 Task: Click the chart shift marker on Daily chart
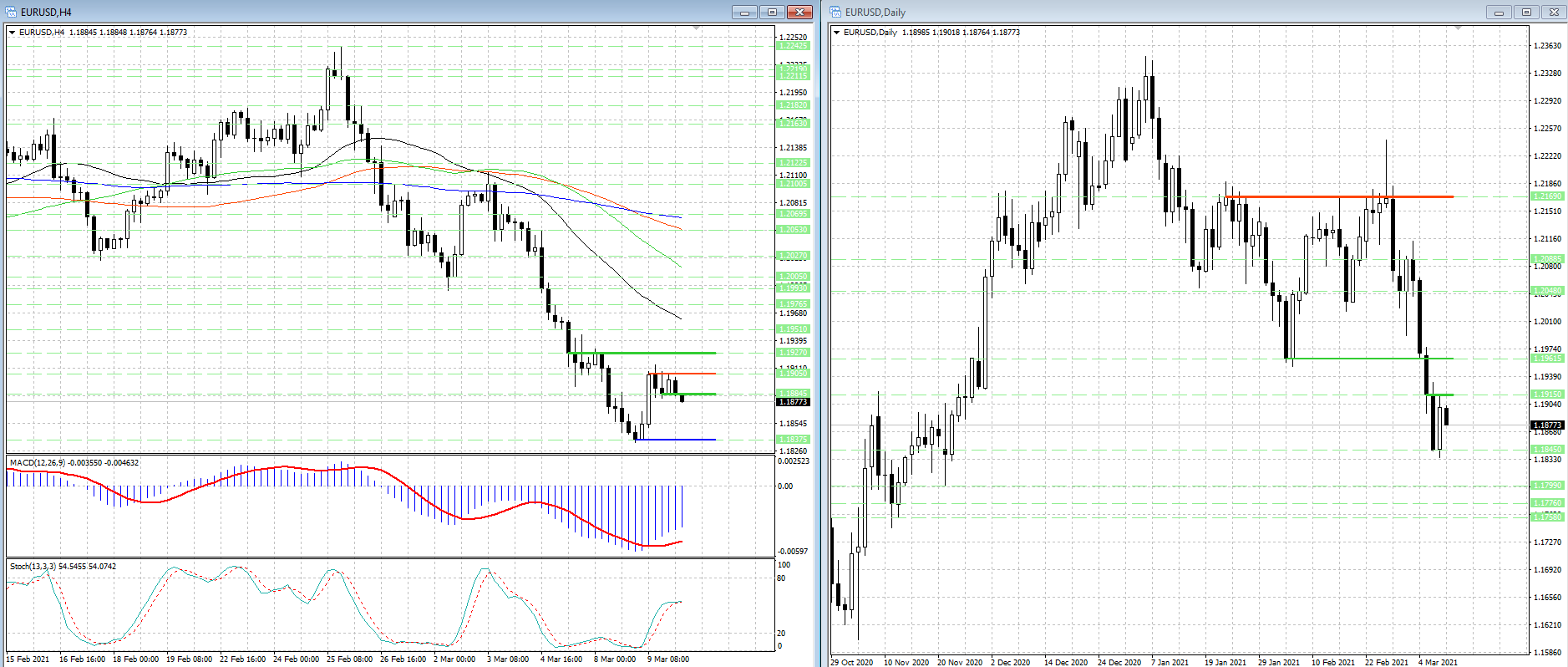point(1458,28)
